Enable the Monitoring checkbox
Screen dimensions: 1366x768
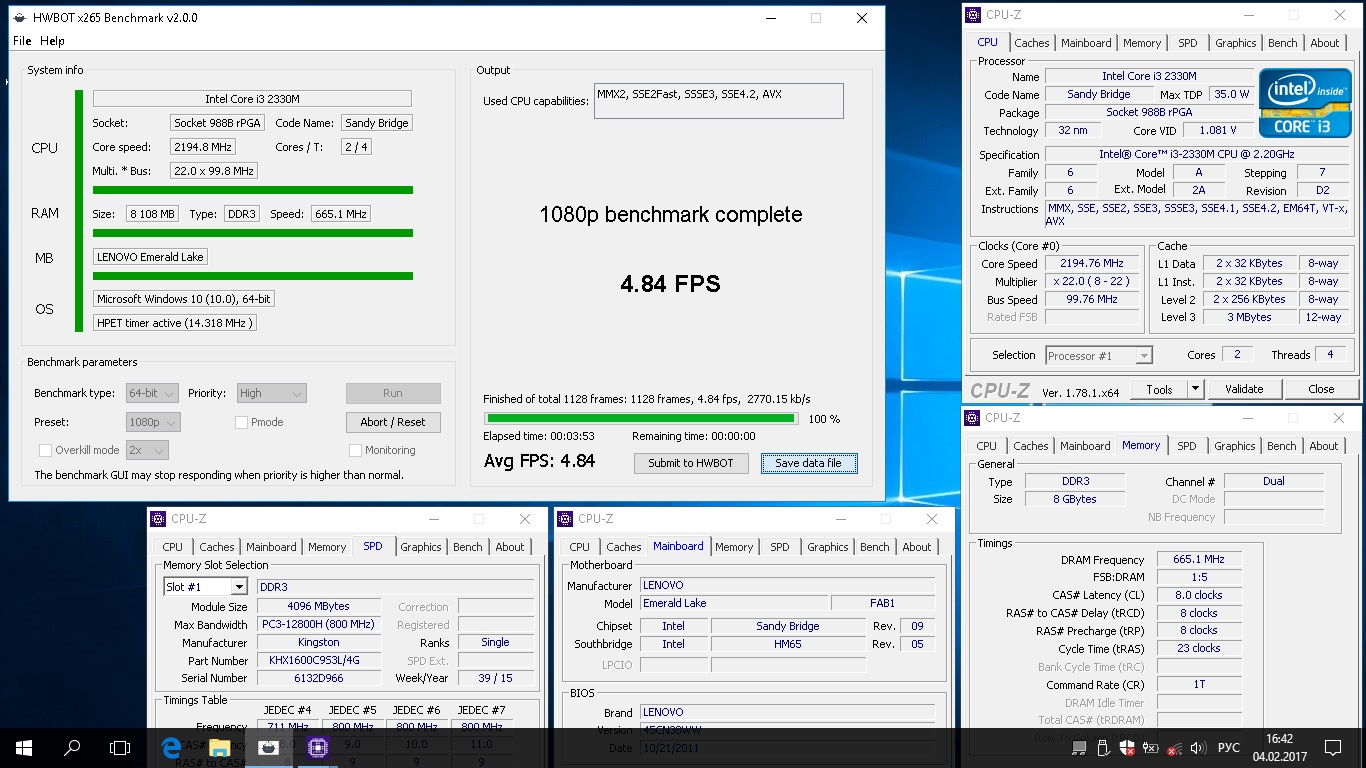click(x=355, y=450)
